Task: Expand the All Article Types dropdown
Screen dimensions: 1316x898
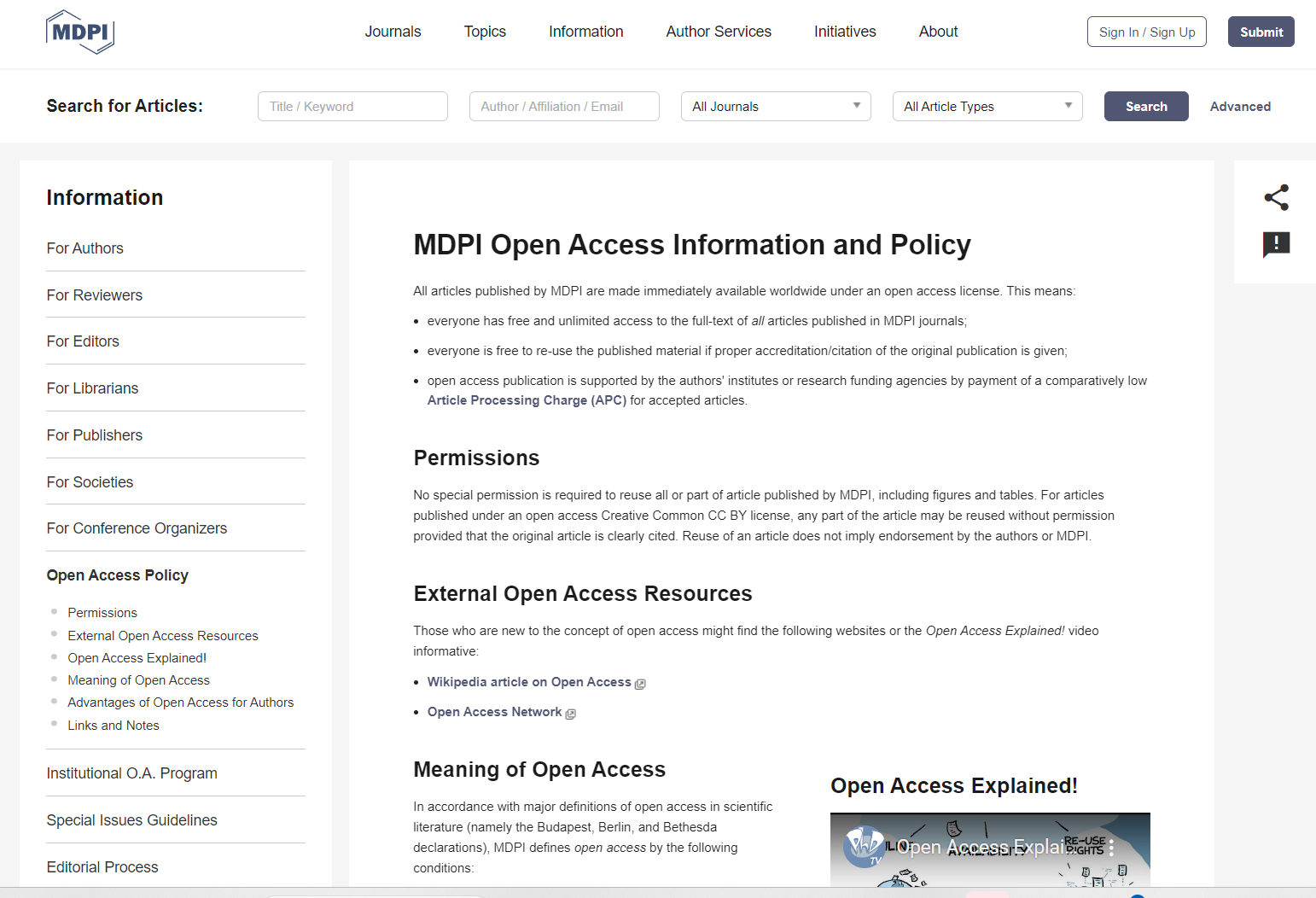Action: click(x=987, y=107)
